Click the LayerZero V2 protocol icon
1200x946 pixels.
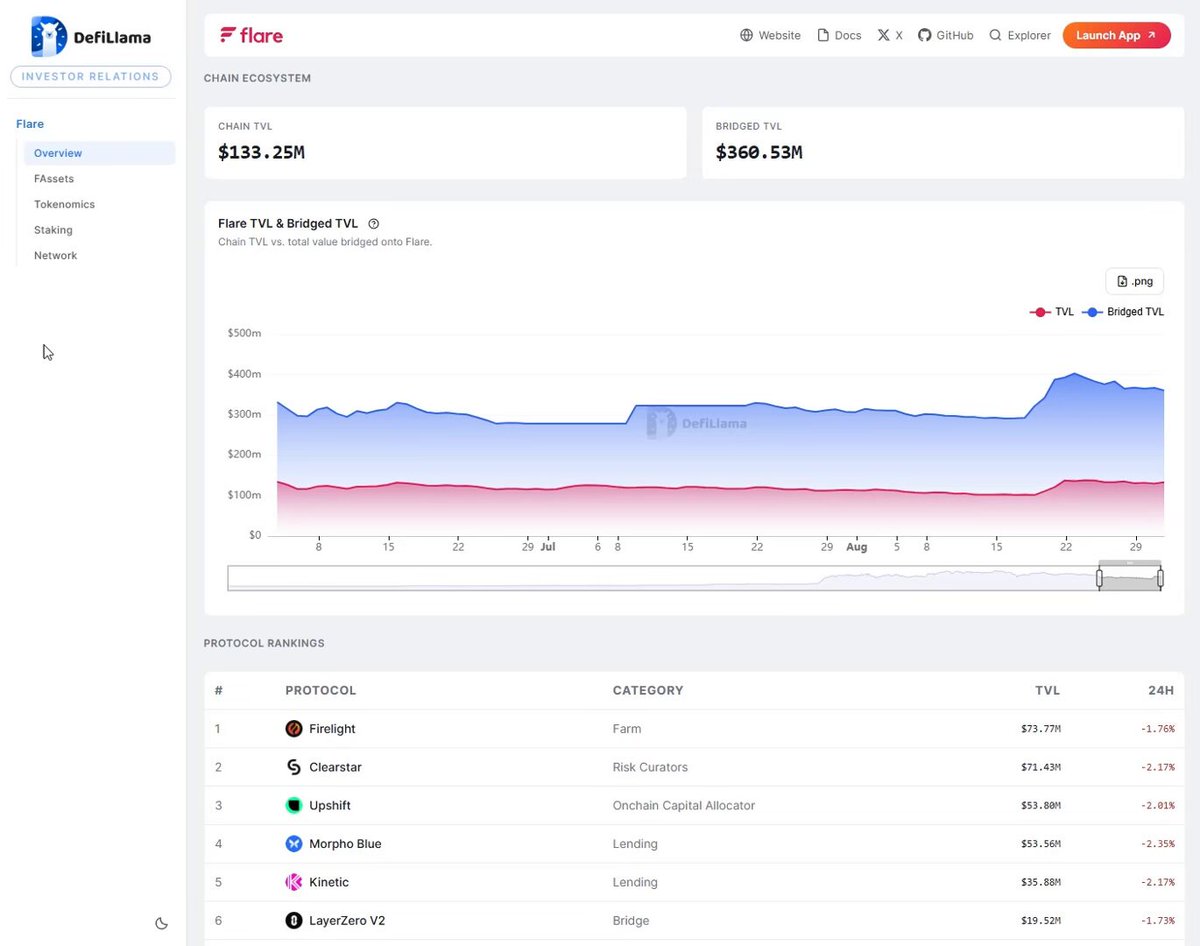pyautogui.click(x=293, y=920)
